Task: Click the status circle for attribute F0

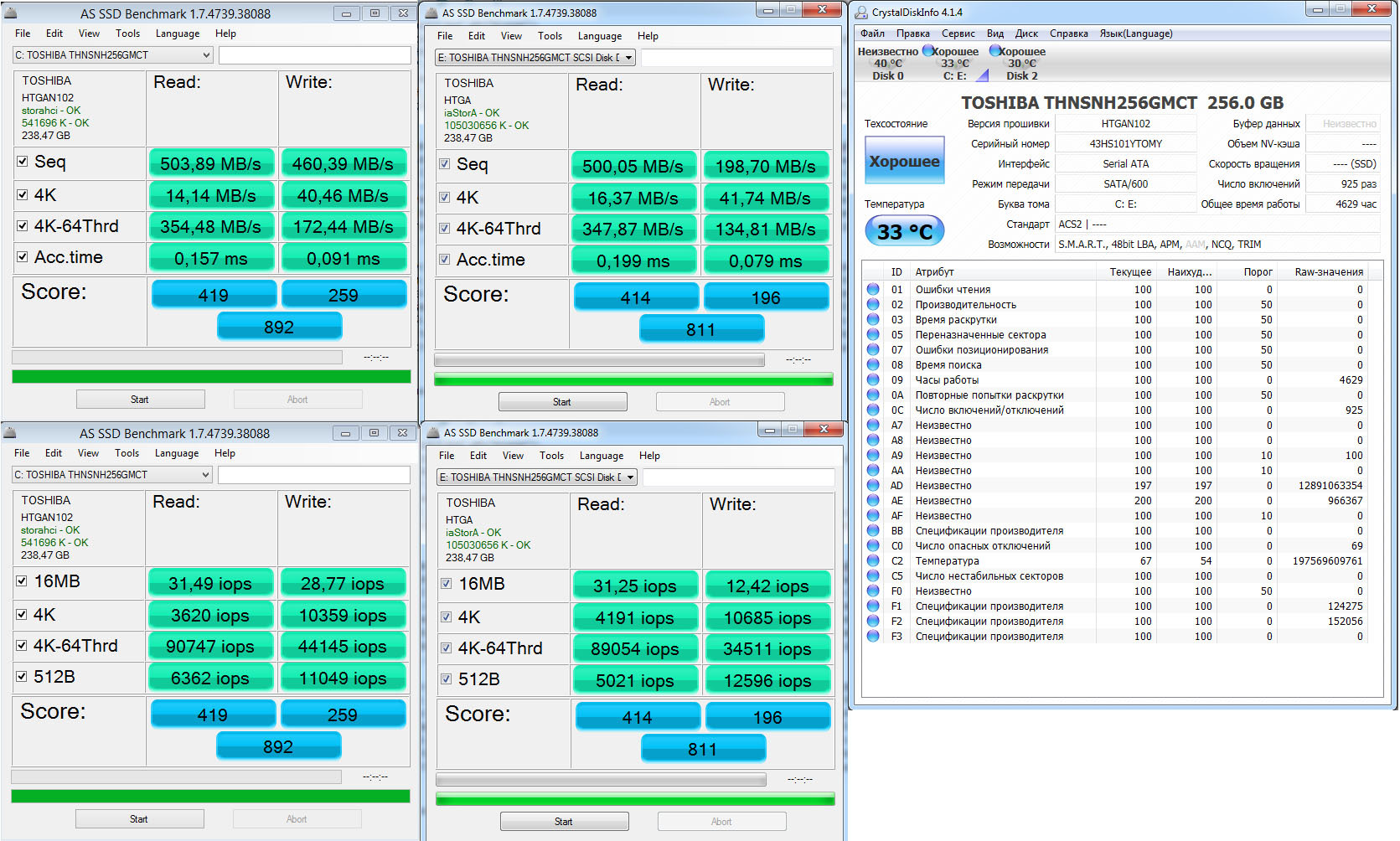Action: 873,591
